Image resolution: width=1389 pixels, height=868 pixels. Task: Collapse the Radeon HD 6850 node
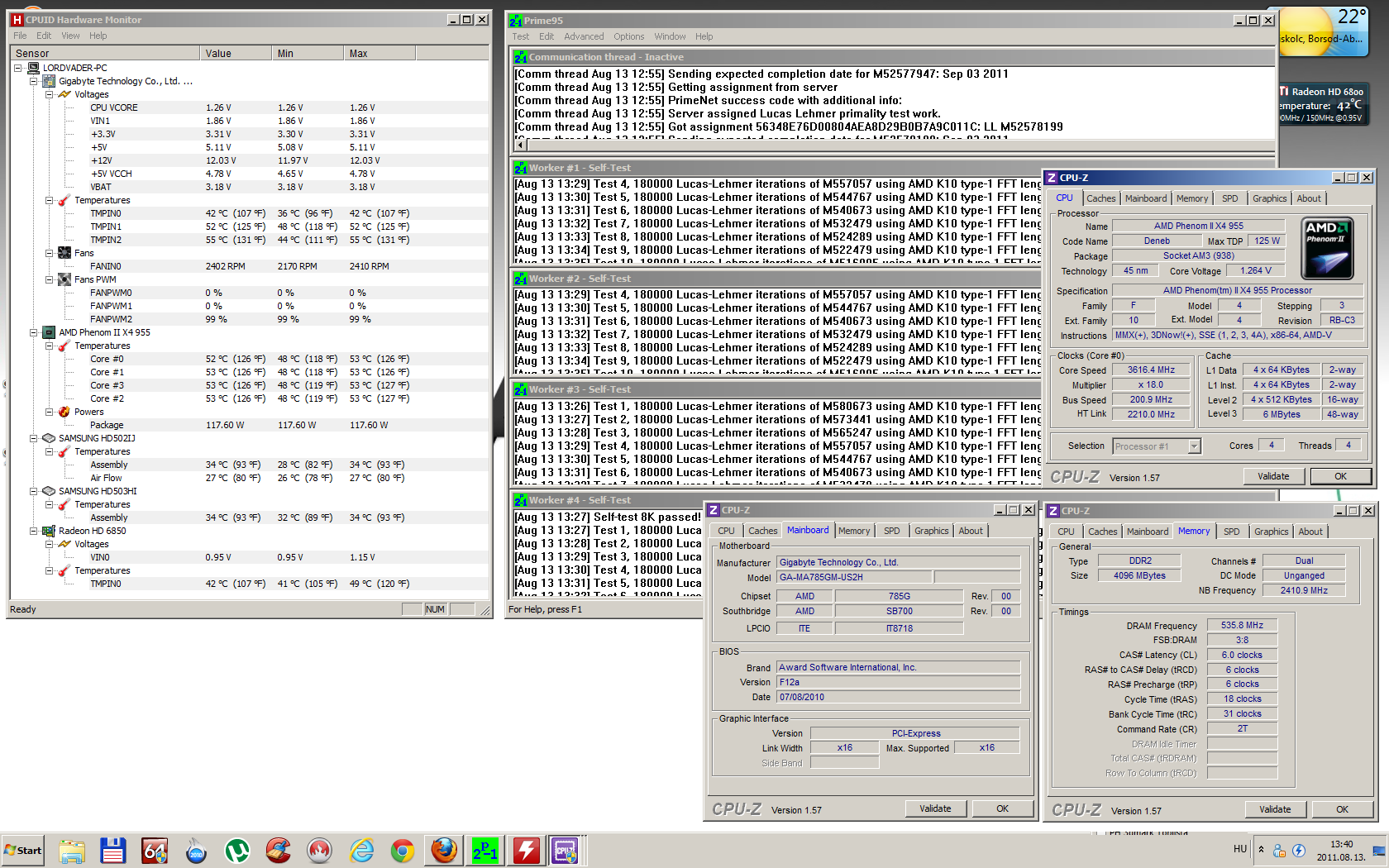tap(33, 531)
